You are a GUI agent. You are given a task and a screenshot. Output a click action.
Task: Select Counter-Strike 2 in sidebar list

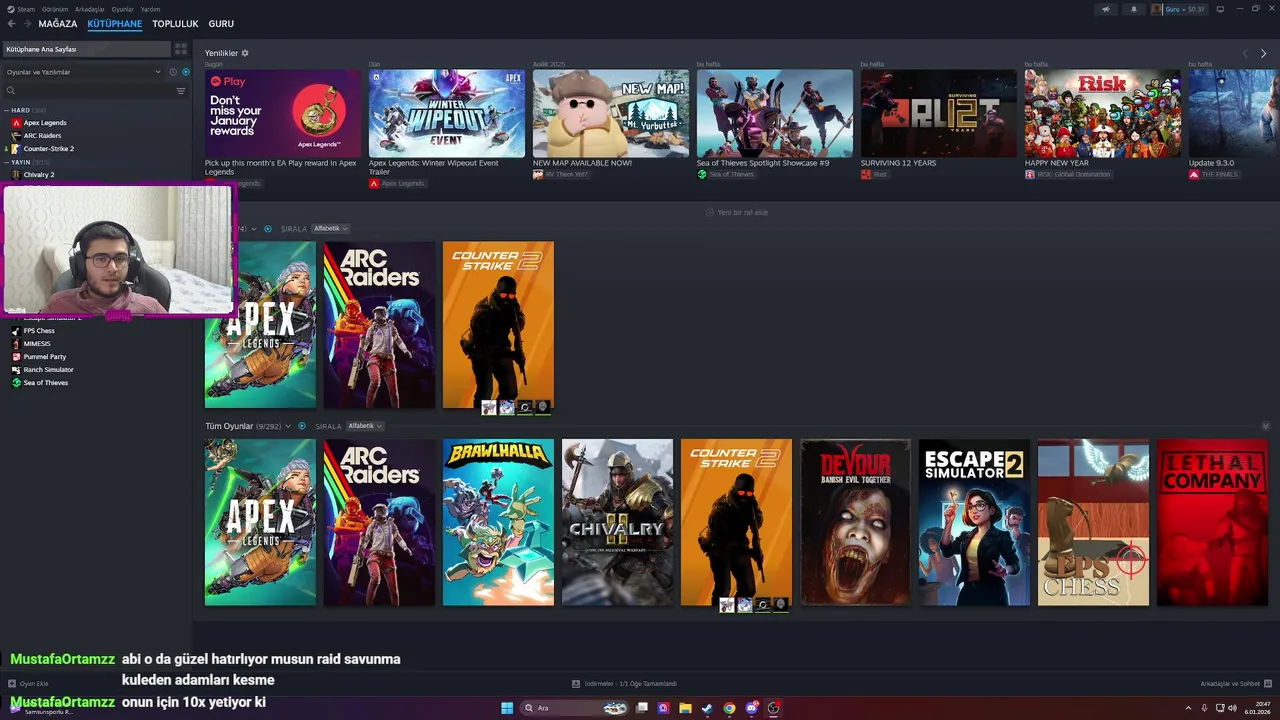click(x=48, y=149)
